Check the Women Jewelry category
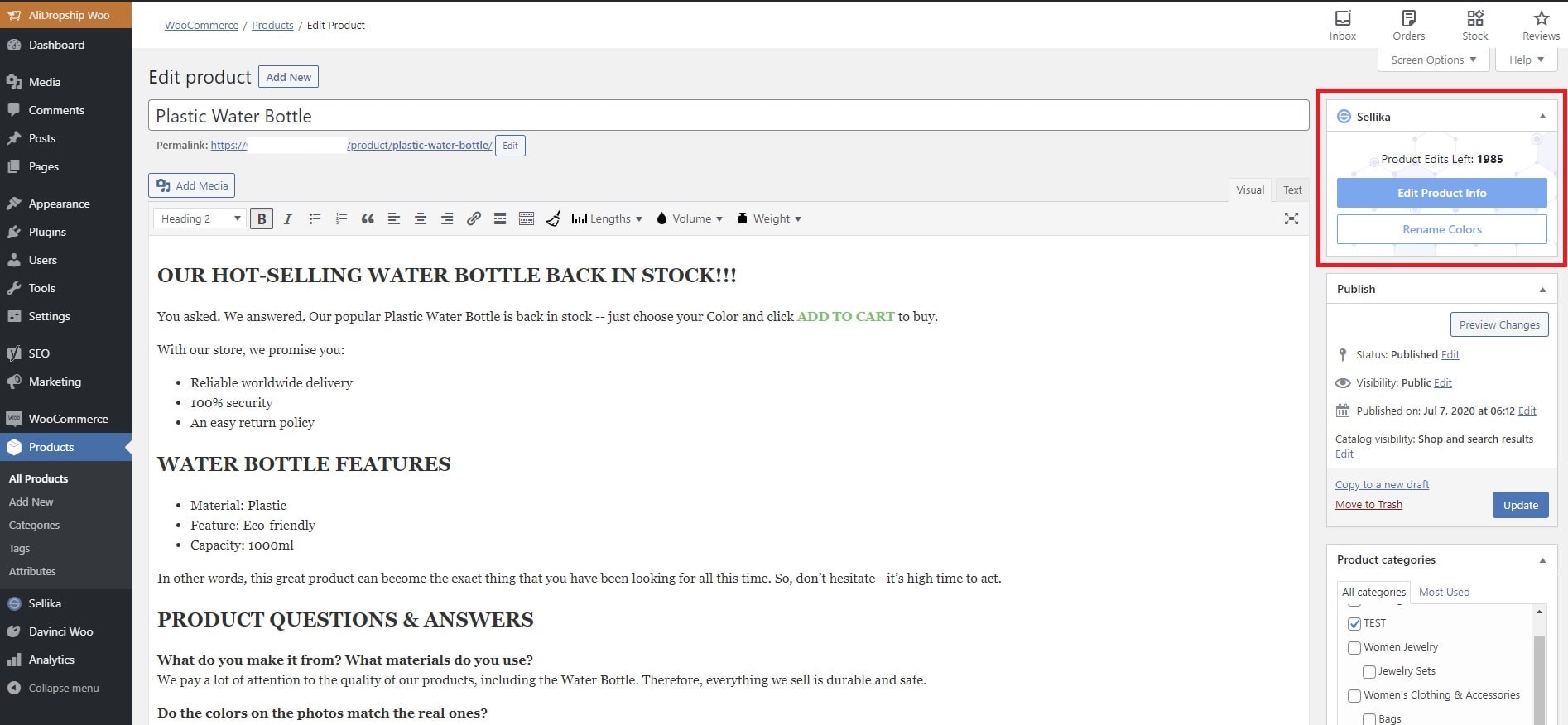This screenshot has width=1568, height=725. 1354,648
